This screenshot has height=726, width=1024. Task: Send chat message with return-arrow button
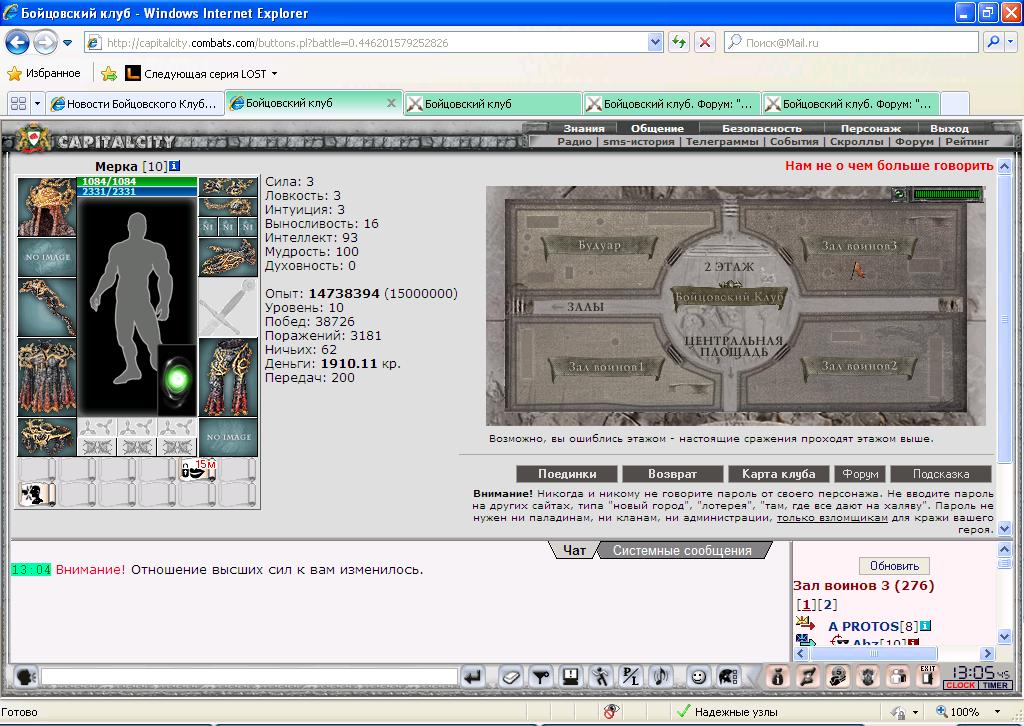pos(473,677)
